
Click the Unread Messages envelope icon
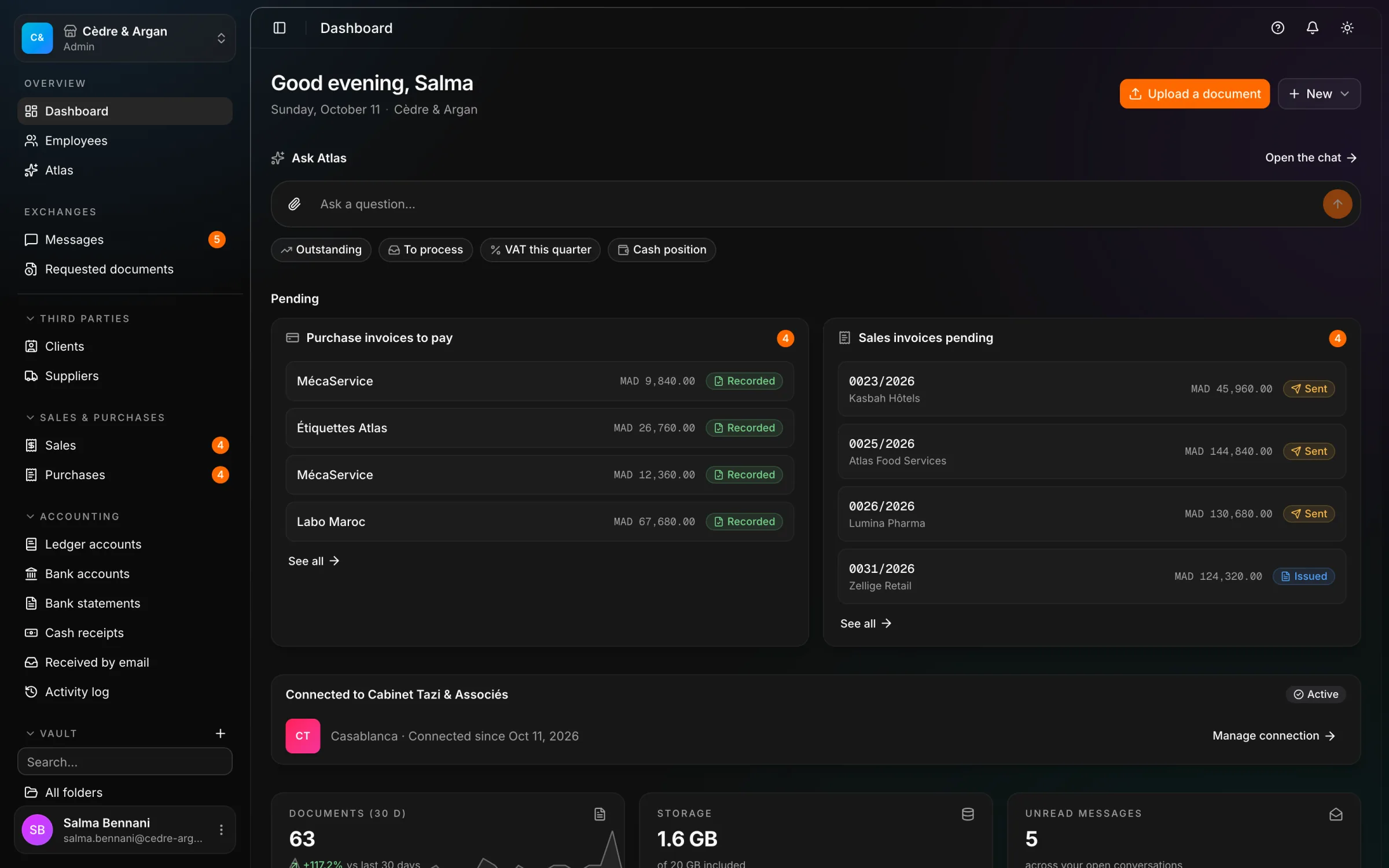(1336, 814)
